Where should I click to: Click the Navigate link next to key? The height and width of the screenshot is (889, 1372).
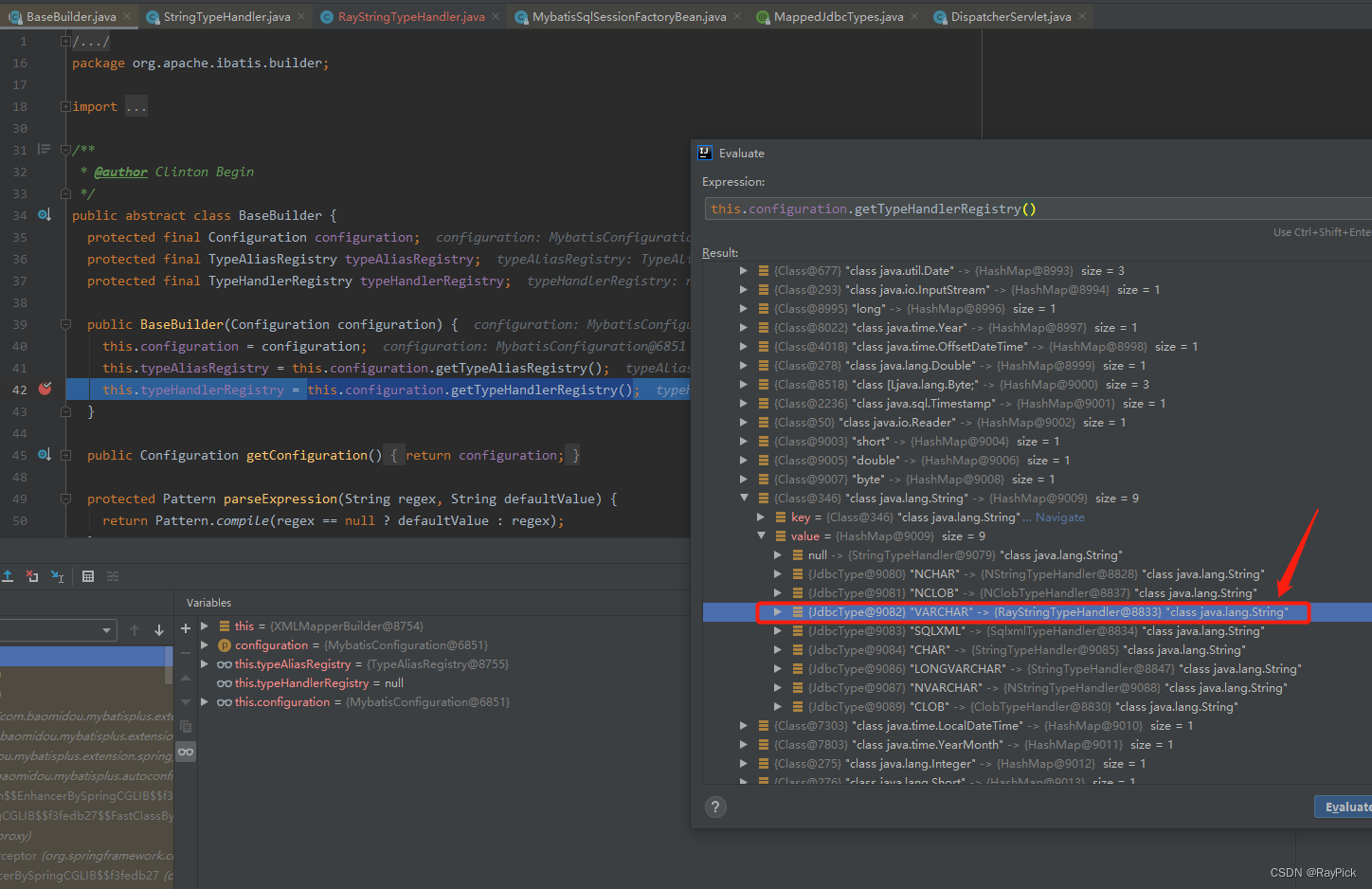pyautogui.click(x=1059, y=517)
